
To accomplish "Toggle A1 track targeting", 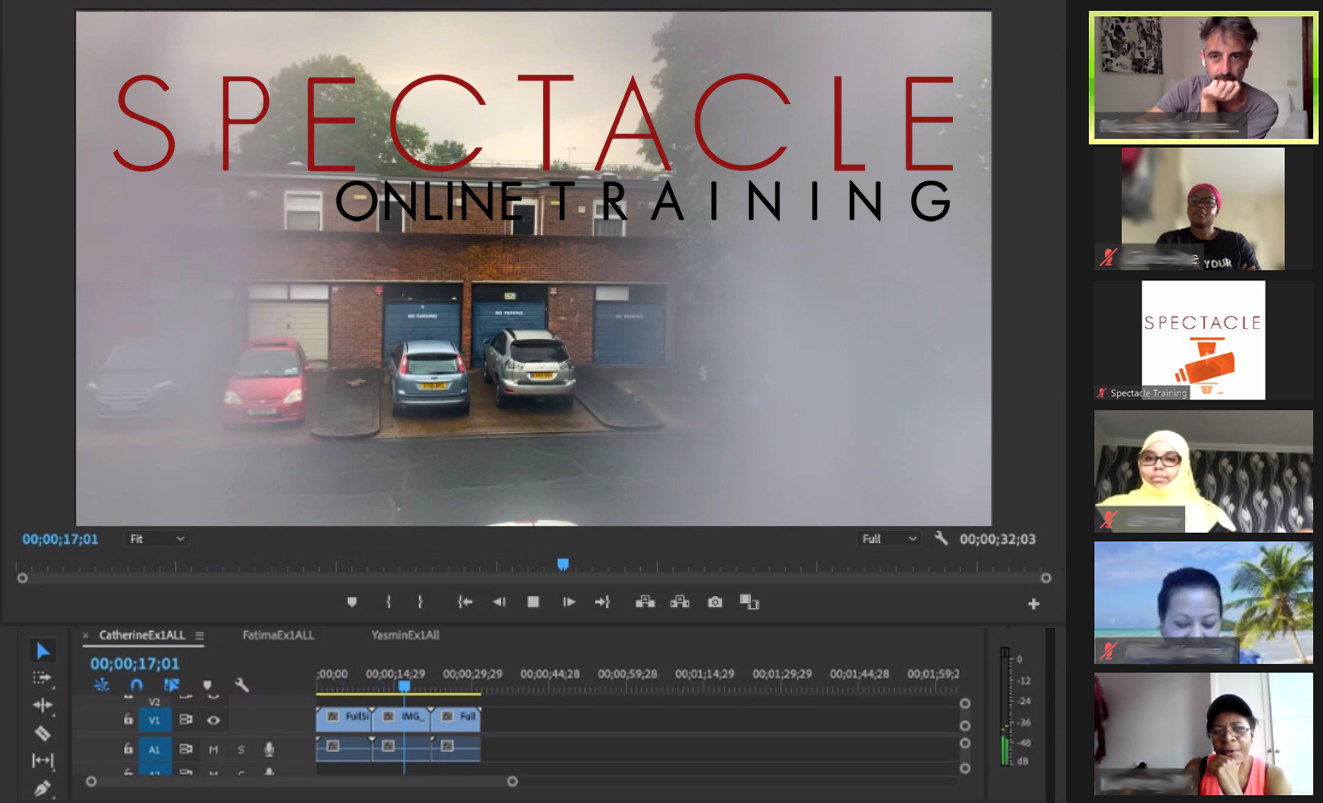I will click(155, 749).
